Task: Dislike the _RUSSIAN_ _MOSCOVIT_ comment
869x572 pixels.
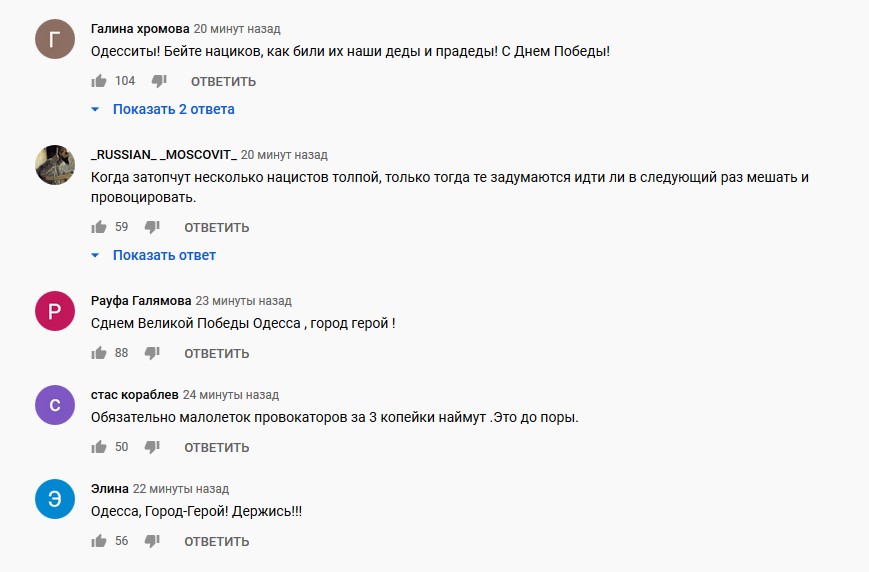Action: click(x=152, y=227)
